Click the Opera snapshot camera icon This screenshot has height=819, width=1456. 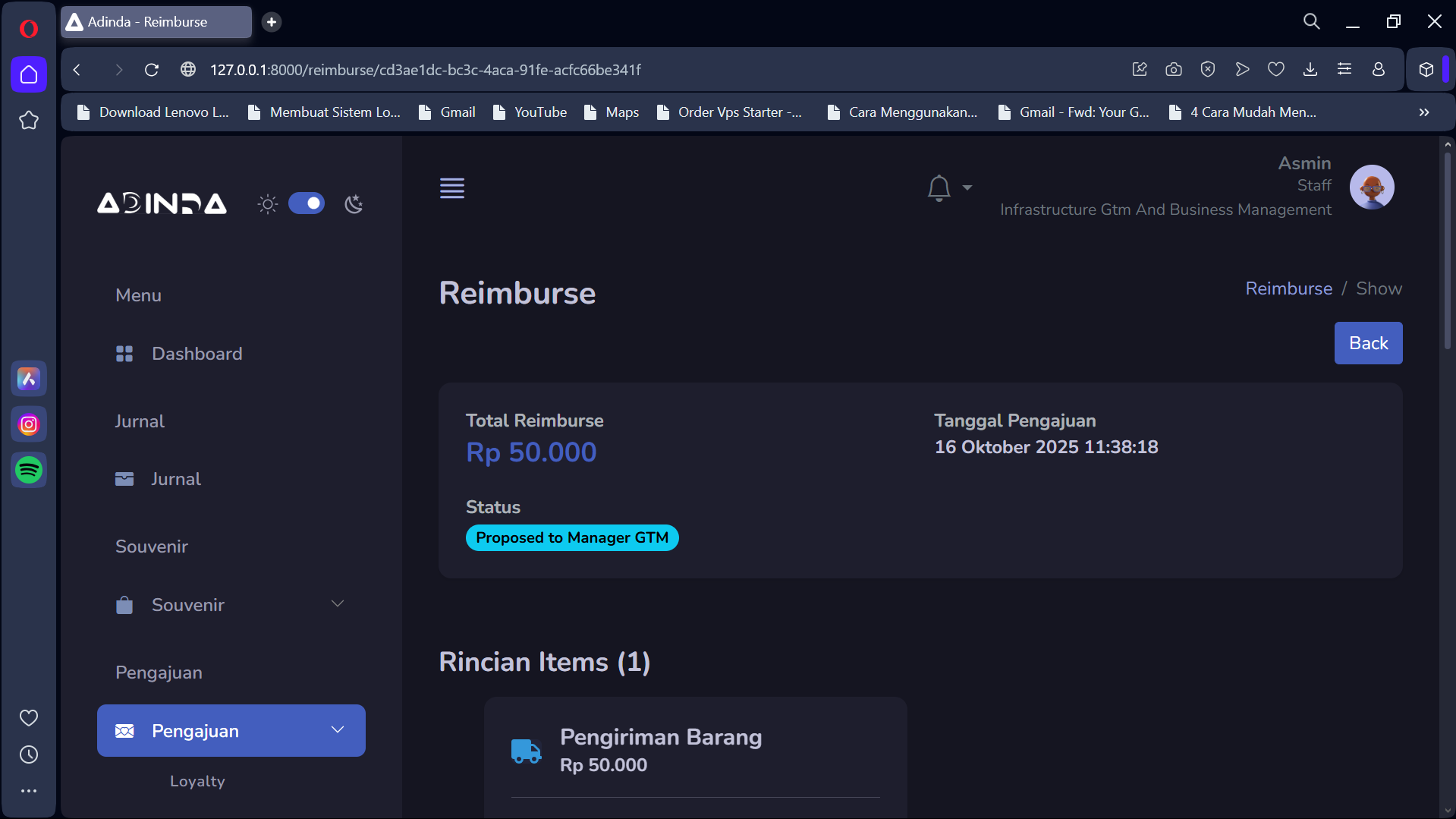1173,70
